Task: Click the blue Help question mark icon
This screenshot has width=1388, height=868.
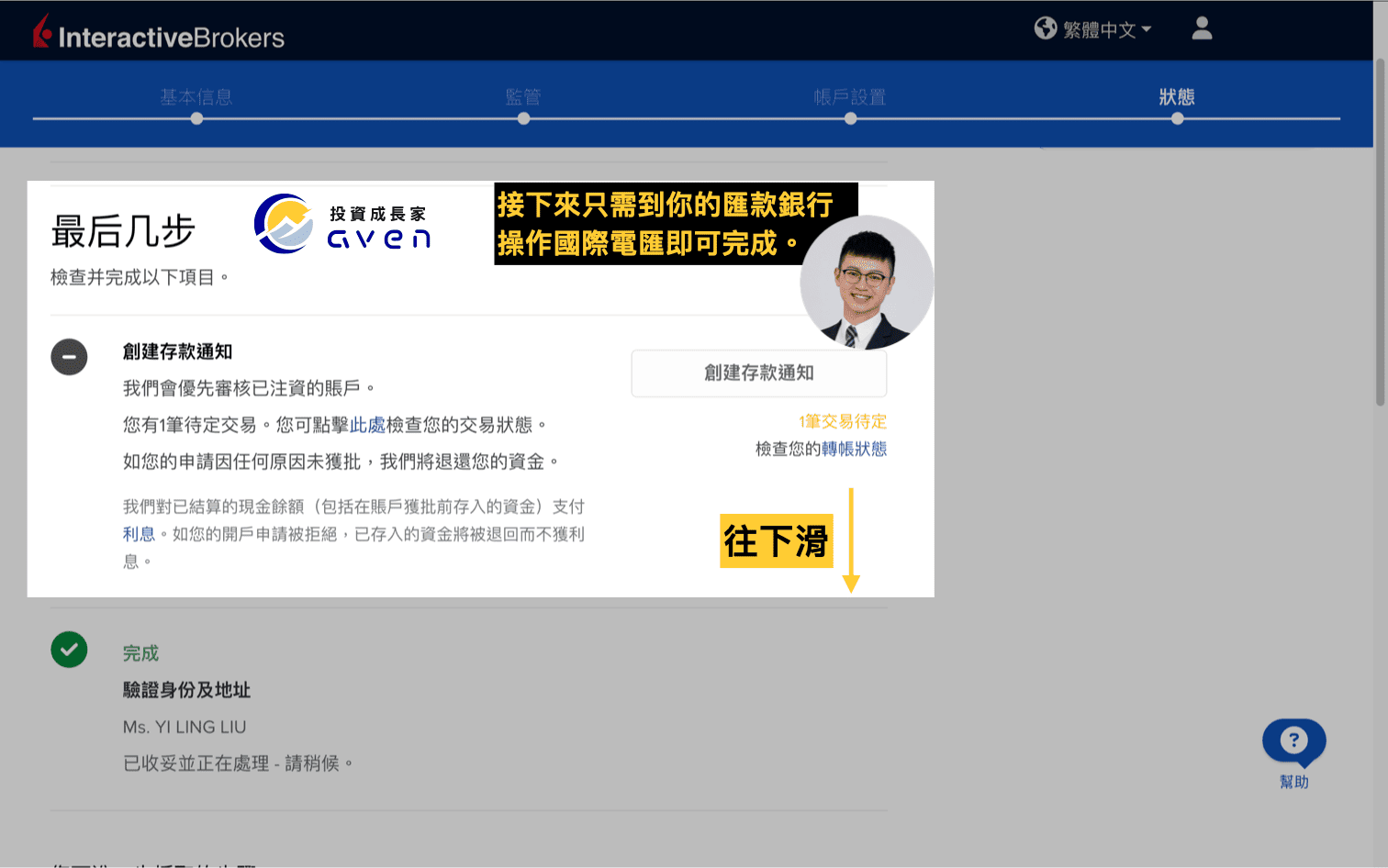Action: tap(1293, 741)
